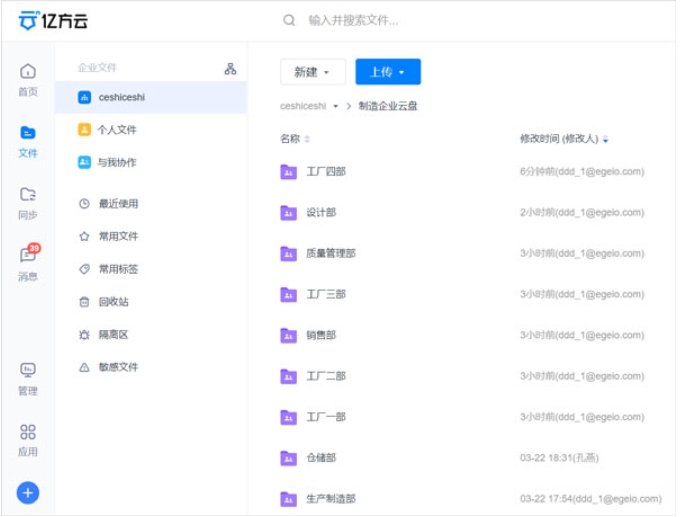Screen dimensions: 685x517
Task: Click the 设计部 folder icon
Action: point(288,213)
